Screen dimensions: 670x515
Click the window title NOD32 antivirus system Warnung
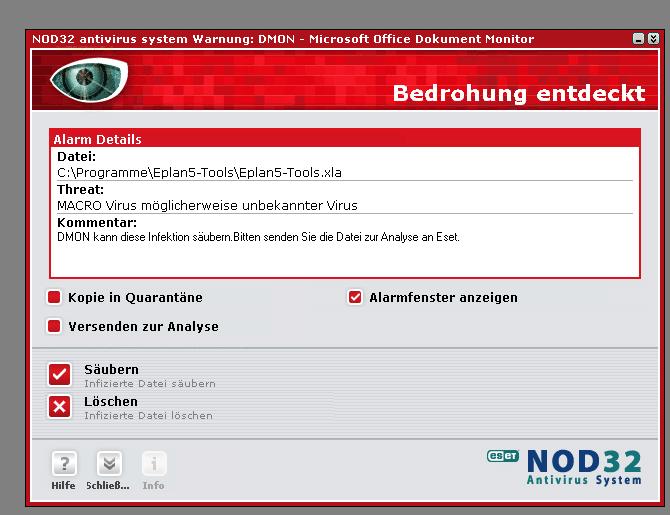click(x=283, y=39)
